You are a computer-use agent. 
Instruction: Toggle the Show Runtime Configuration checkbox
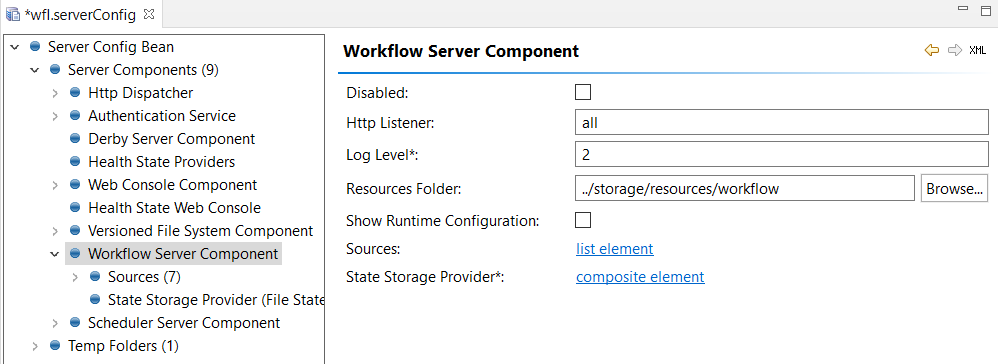coord(582,220)
